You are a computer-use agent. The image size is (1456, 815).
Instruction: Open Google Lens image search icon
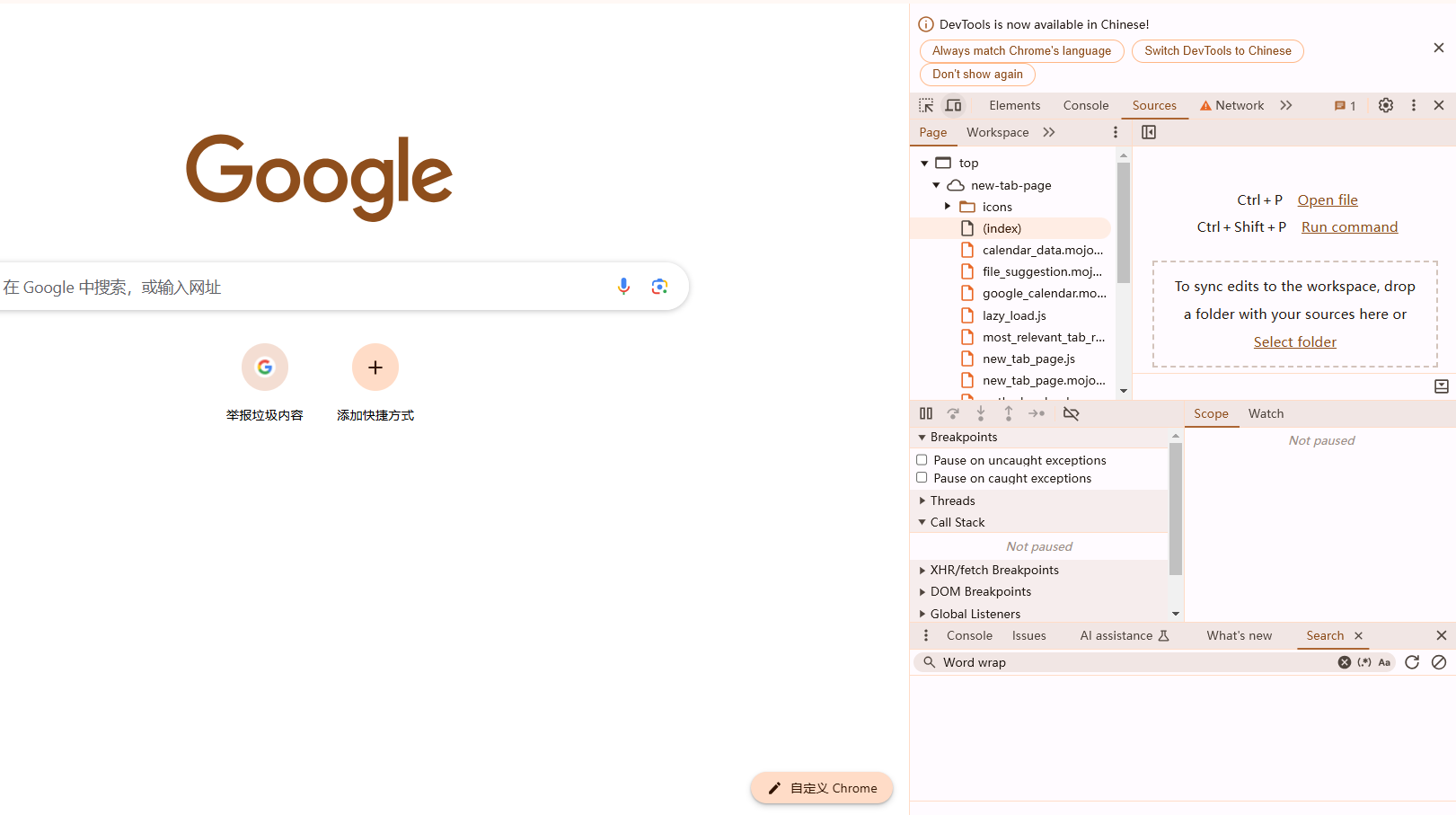[659, 287]
